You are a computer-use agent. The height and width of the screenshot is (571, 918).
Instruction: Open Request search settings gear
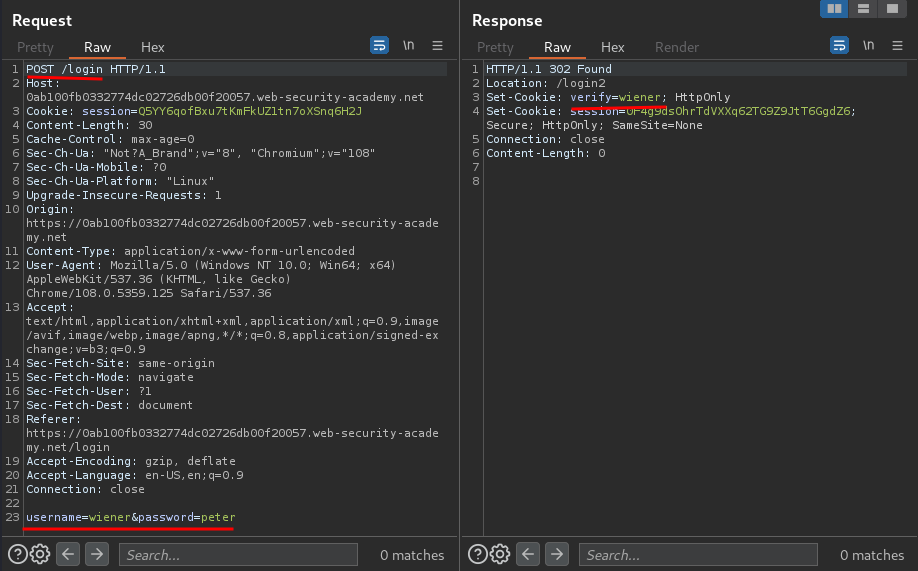click(x=40, y=554)
